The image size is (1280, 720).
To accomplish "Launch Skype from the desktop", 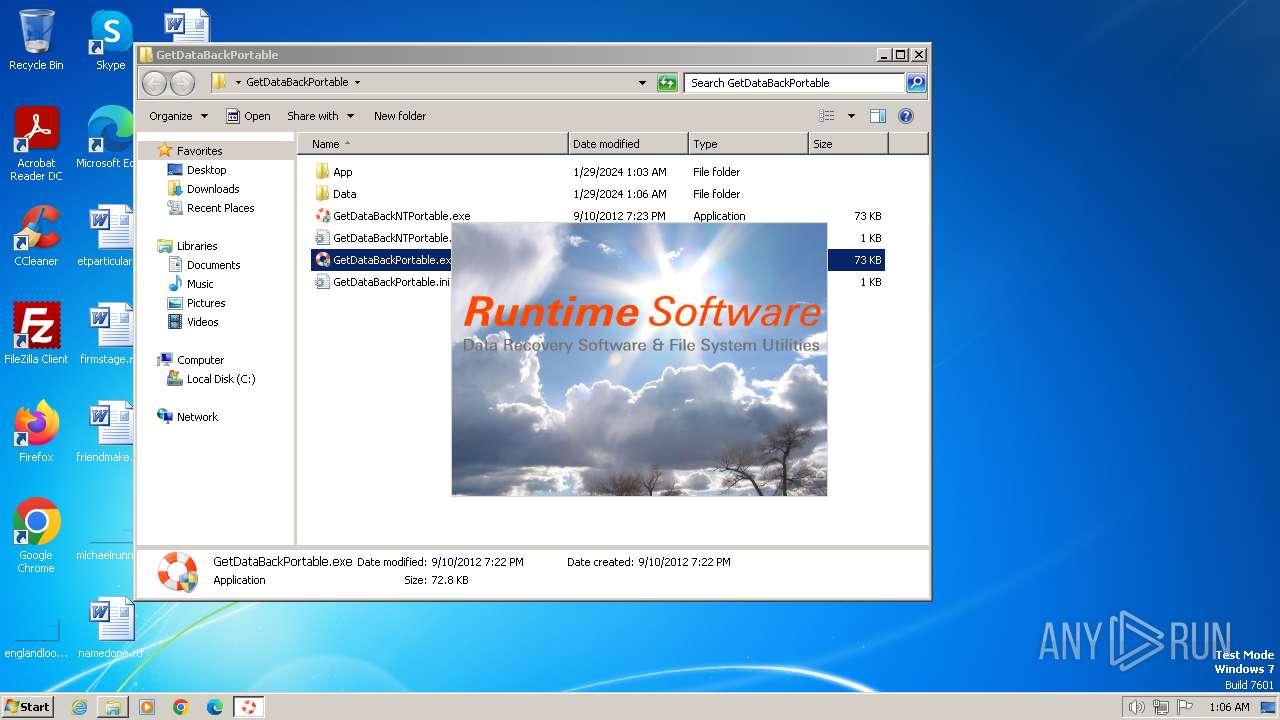I will pyautogui.click(x=110, y=40).
